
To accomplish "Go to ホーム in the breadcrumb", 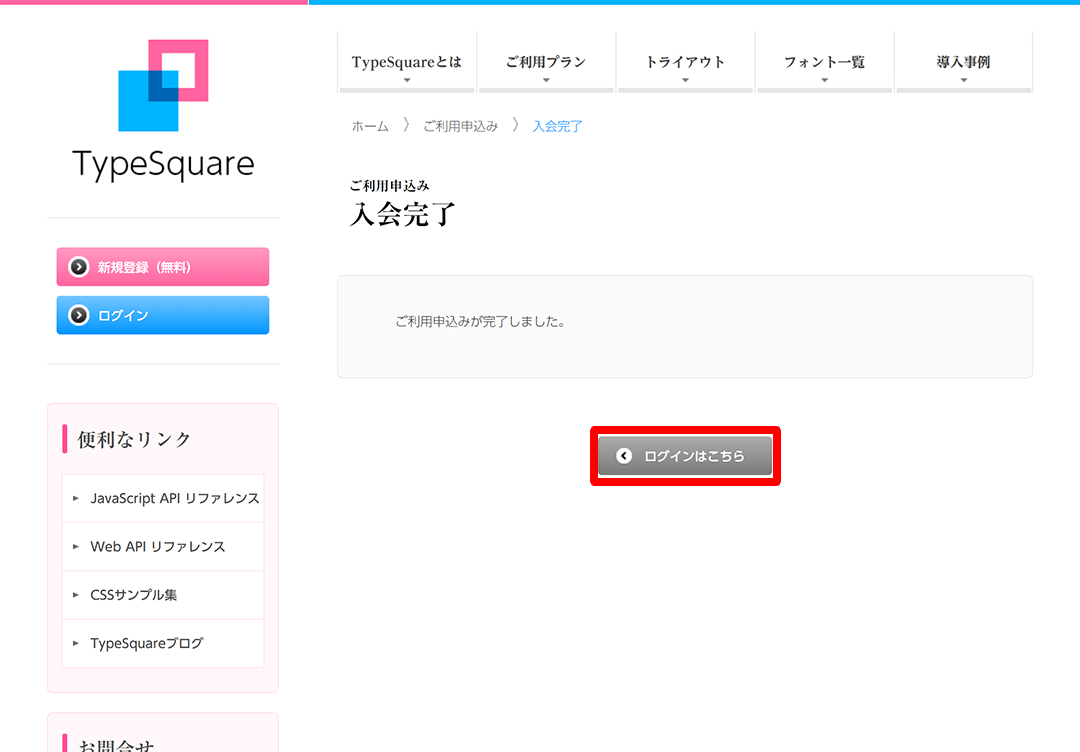I will click(370, 126).
